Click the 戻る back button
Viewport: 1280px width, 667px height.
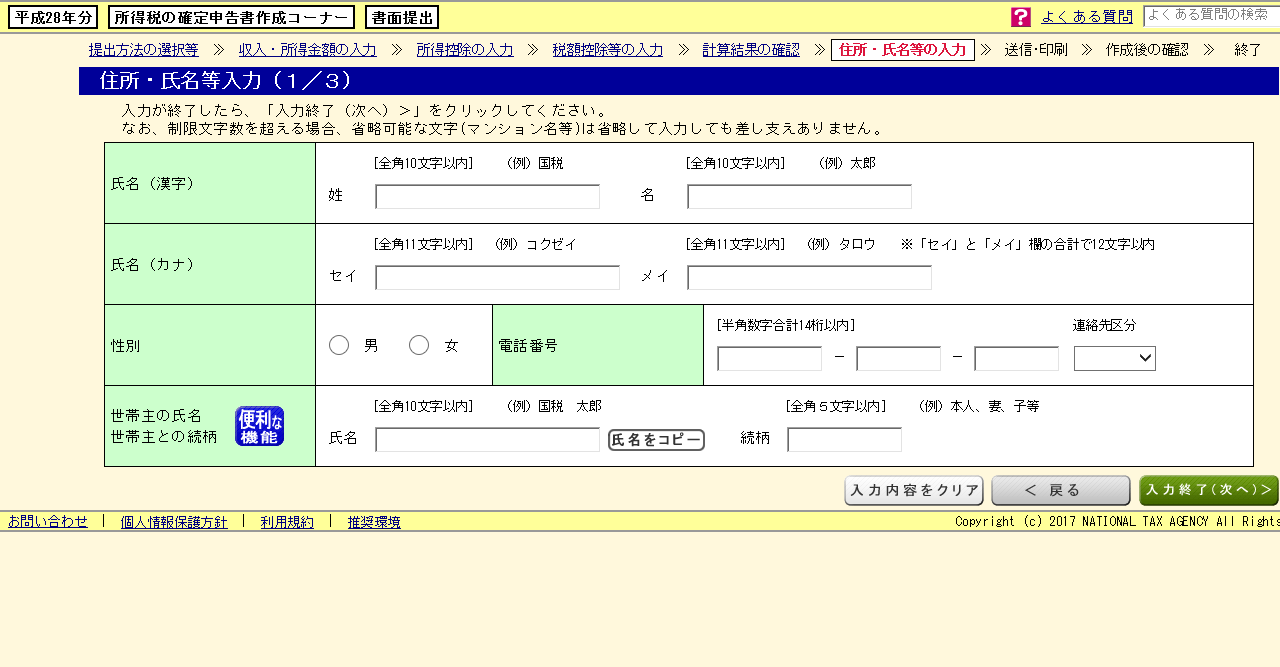[1060, 490]
